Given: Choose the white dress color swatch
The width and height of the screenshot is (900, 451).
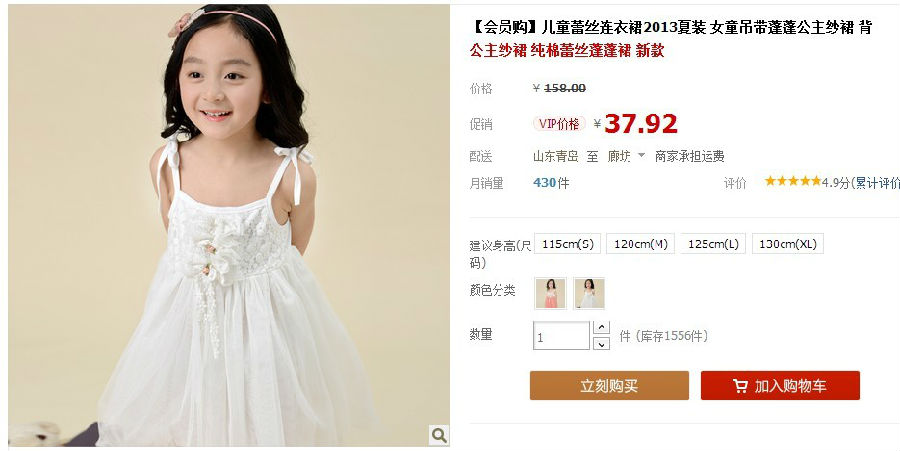Looking at the screenshot, I should coord(589,293).
